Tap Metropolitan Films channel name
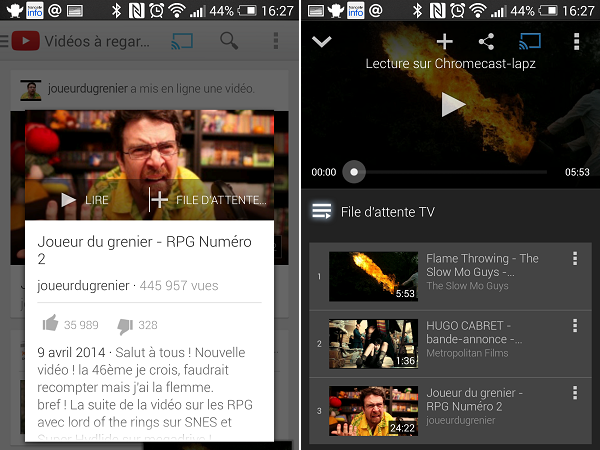600x450 pixels. click(467, 353)
